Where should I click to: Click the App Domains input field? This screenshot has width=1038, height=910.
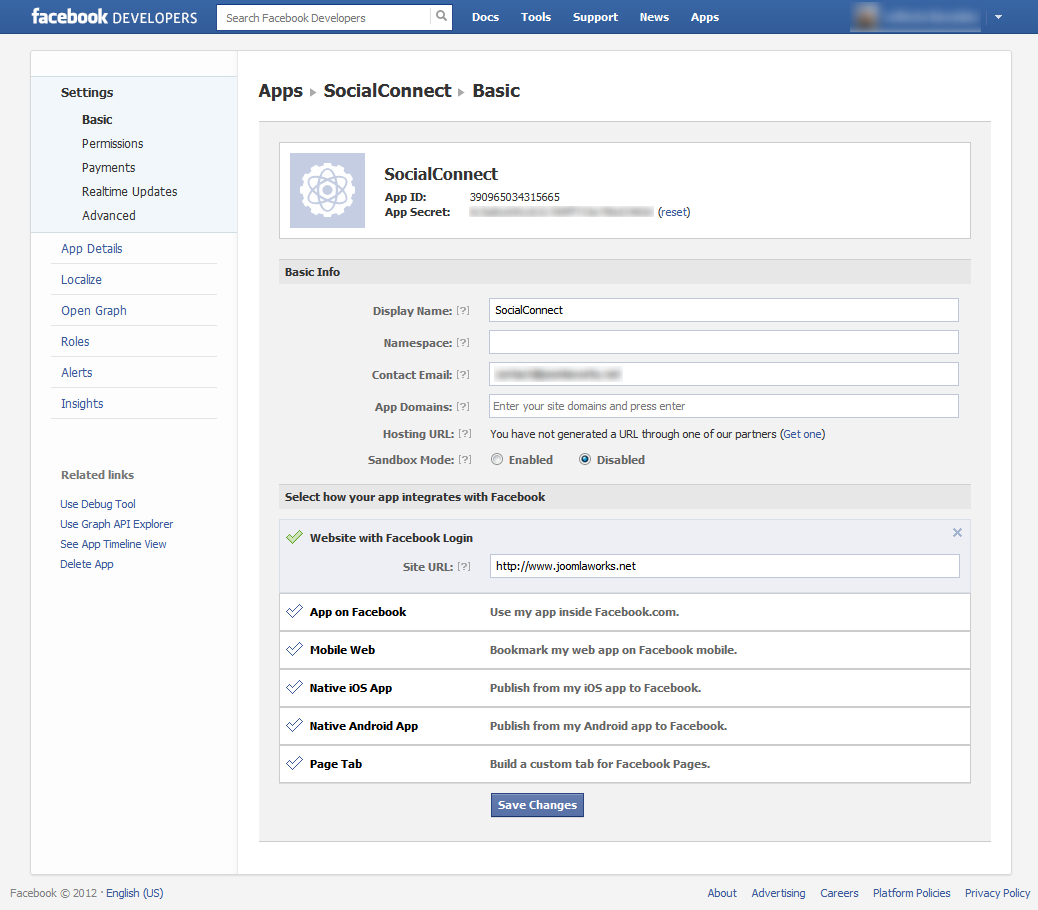724,406
